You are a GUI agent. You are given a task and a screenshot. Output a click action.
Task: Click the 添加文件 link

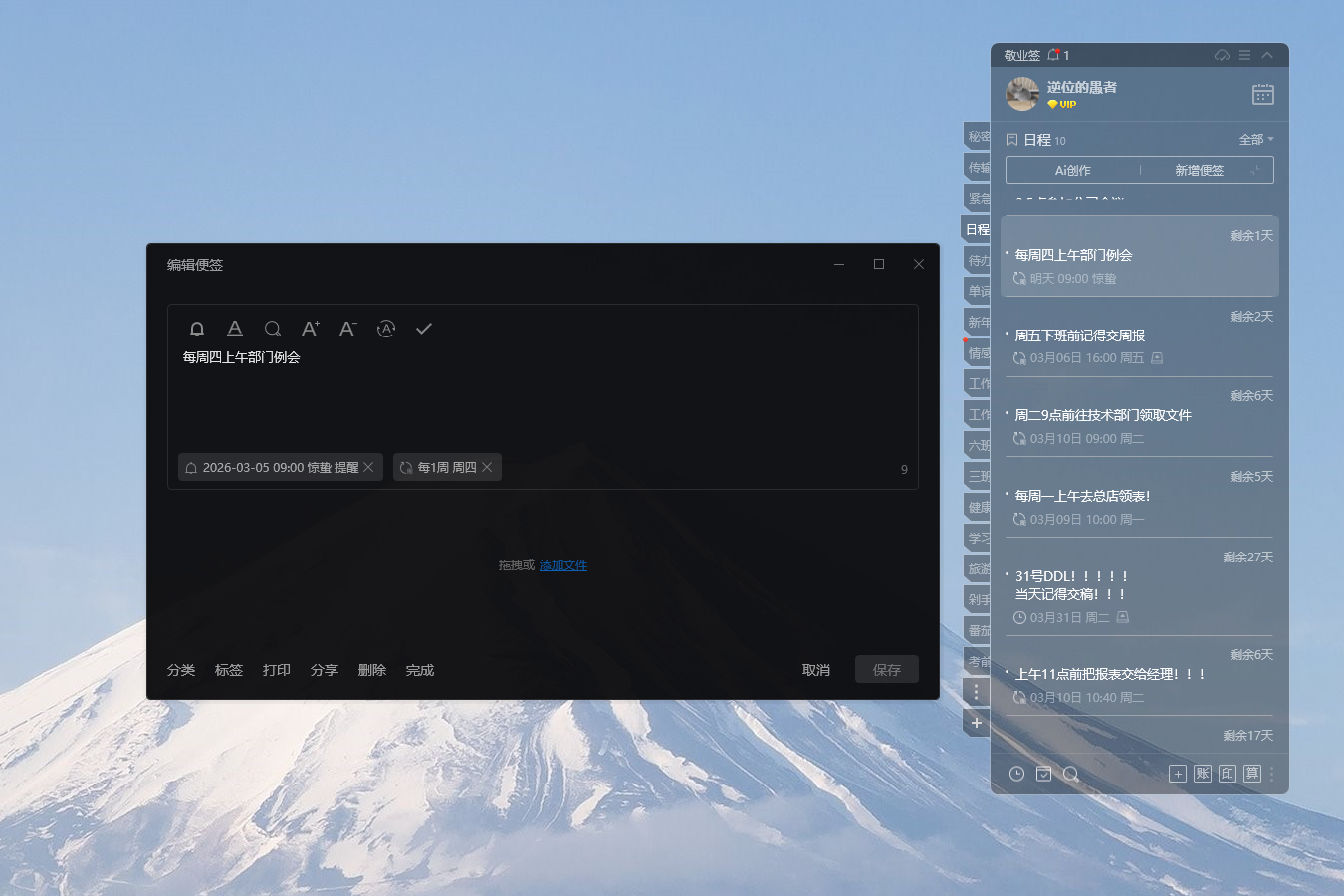pyautogui.click(x=562, y=565)
